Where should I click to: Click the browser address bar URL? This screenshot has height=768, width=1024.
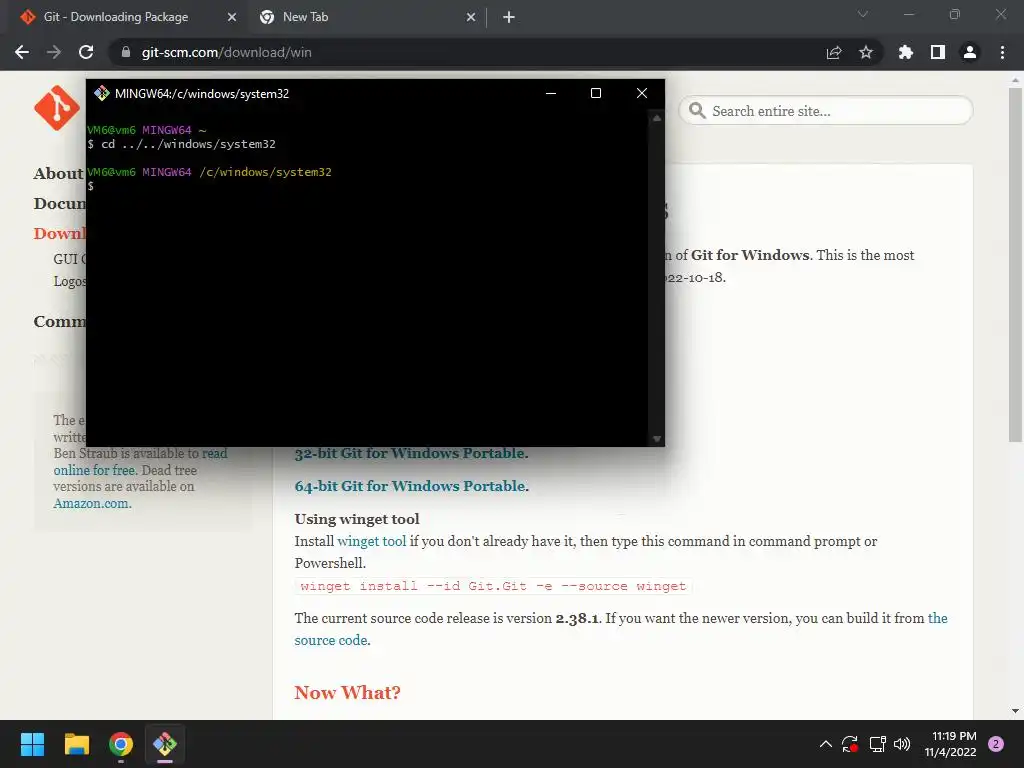click(227, 52)
